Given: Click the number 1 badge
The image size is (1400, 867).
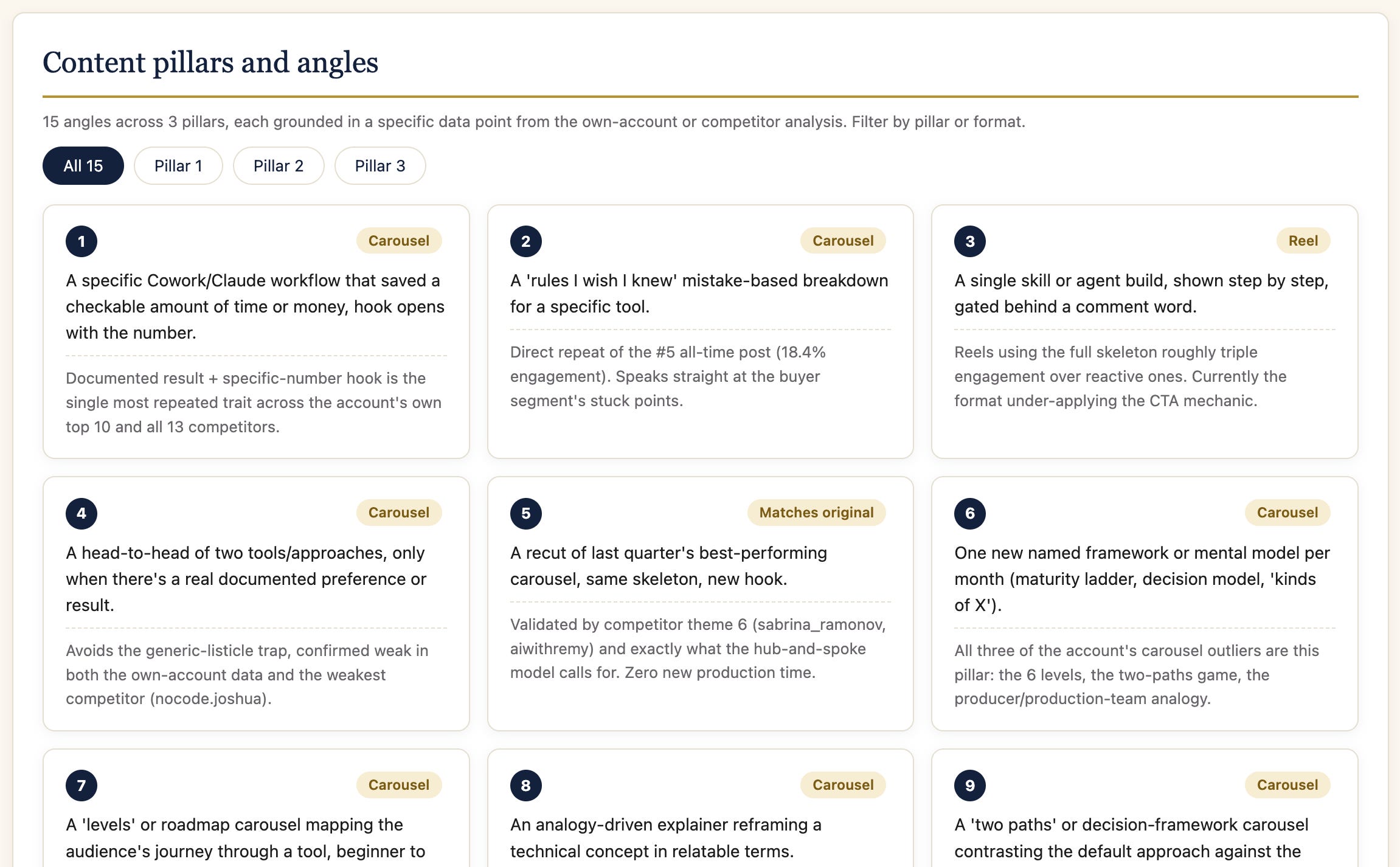Looking at the screenshot, I should point(81,241).
